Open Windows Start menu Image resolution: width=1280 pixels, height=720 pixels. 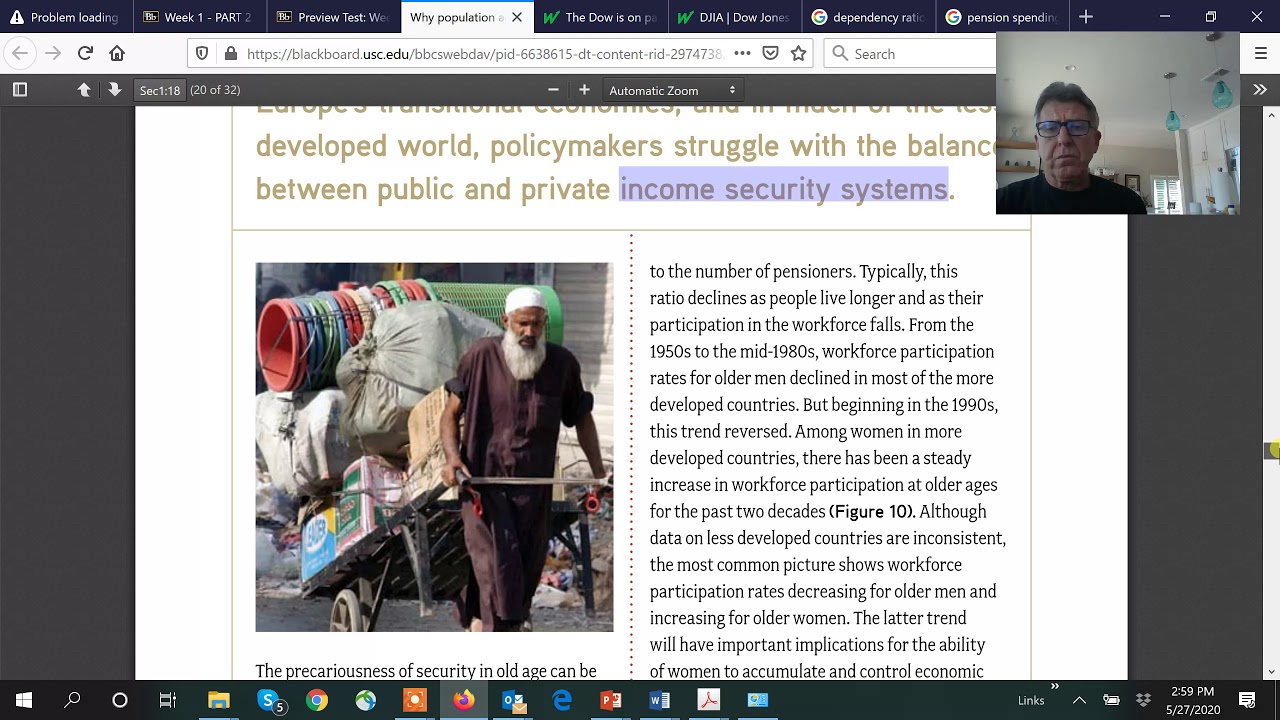24,700
